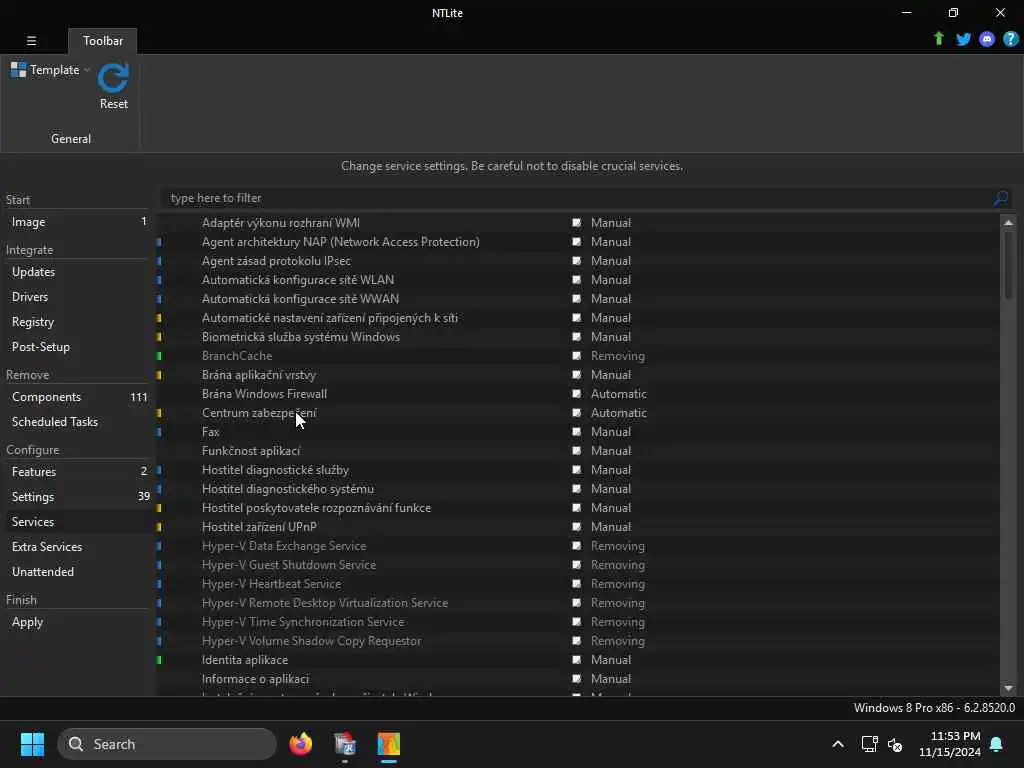Click the network display tray icon
The image size is (1024, 768).
(869, 744)
